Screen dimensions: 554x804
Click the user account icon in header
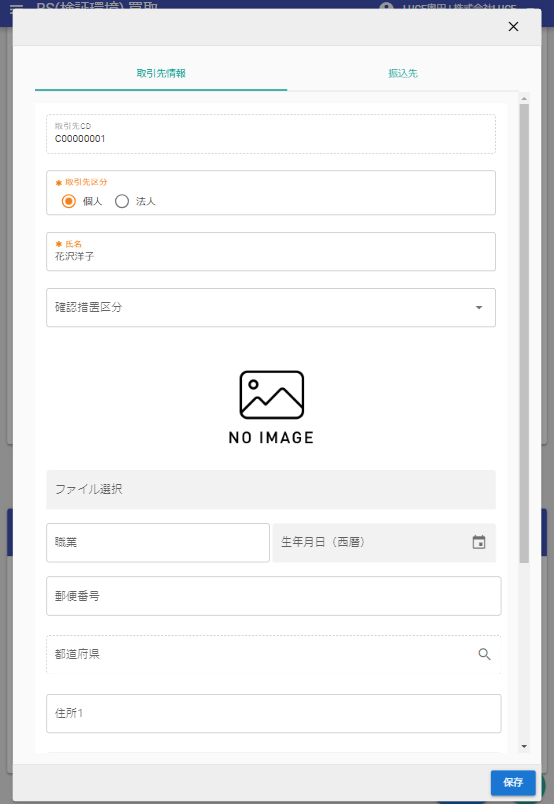pyautogui.click(x=386, y=7)
